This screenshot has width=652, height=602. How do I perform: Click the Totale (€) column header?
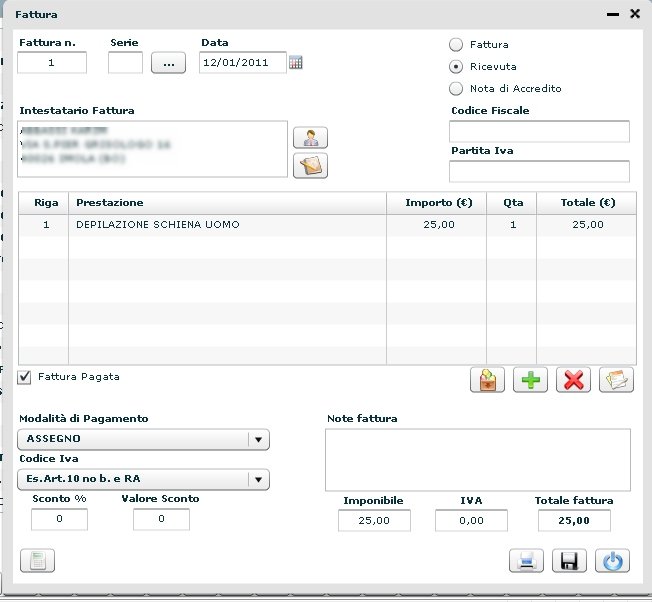(587, 203)
